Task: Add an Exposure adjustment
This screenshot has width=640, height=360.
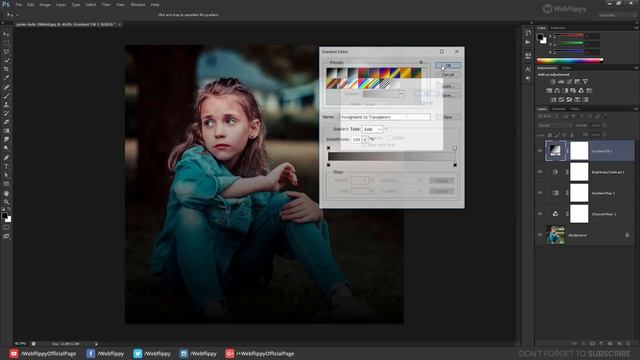Action: 577,82
